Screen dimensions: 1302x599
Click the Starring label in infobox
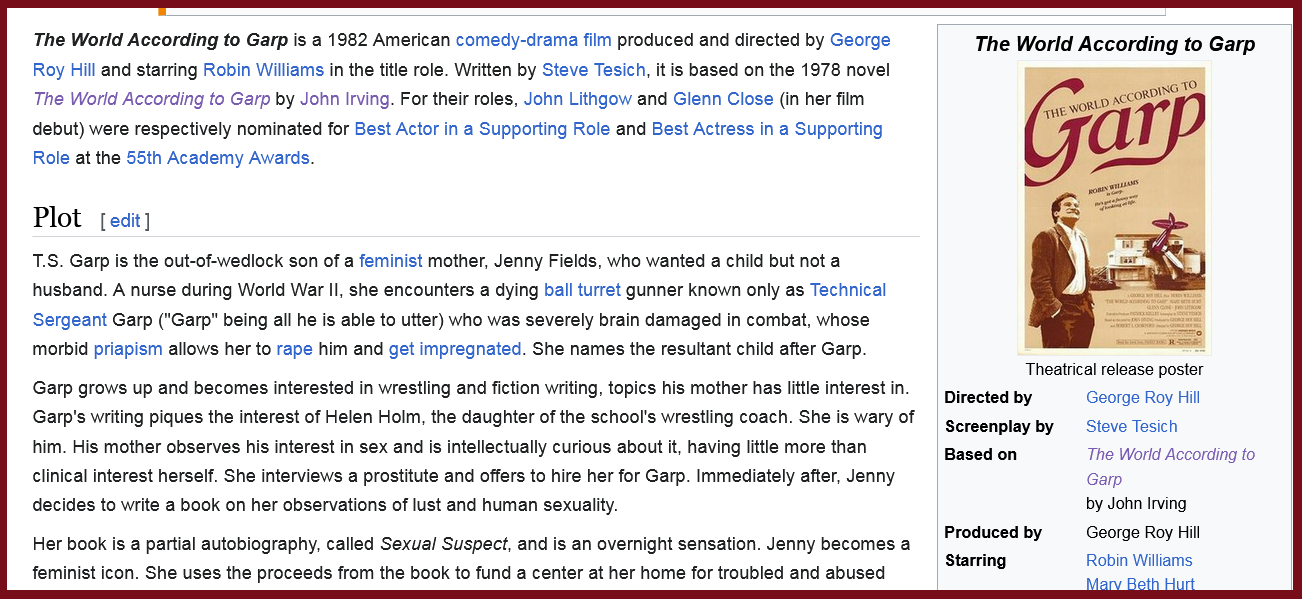coord(975,561)
